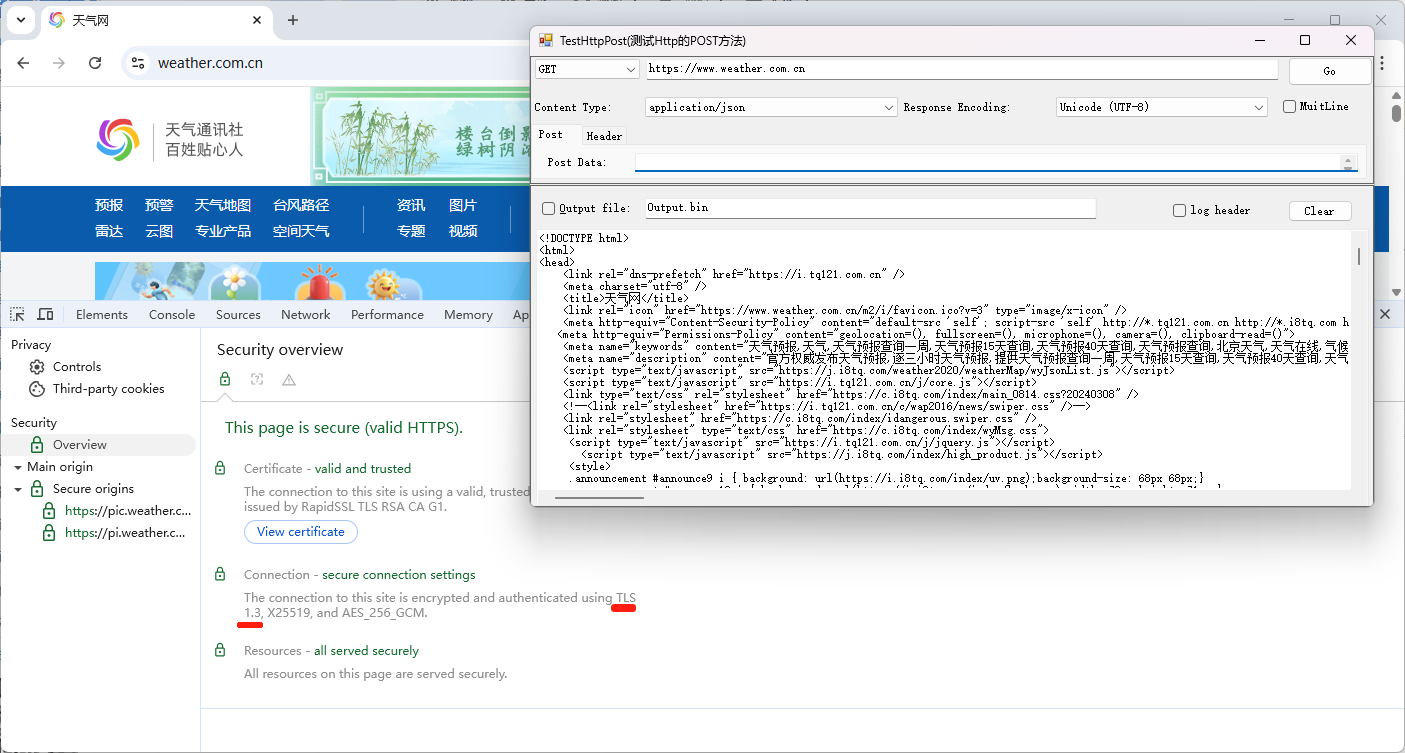Click the 空间天气 navigation link

coord(301,231)
